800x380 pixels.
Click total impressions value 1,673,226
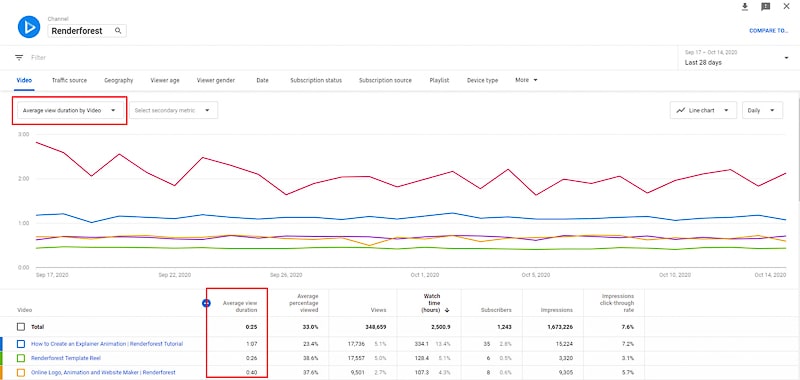pyautogui.click(x=559, y=327)
